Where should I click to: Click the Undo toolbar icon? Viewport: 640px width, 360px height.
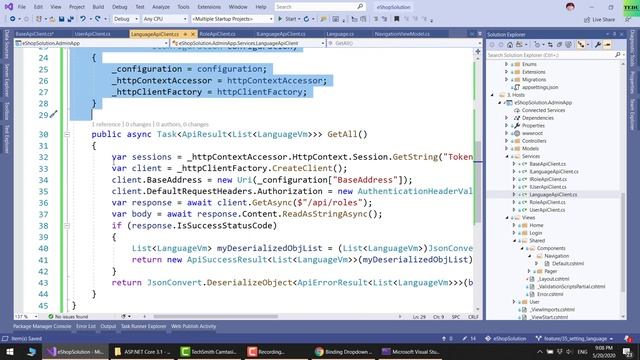tap(83, 19)
